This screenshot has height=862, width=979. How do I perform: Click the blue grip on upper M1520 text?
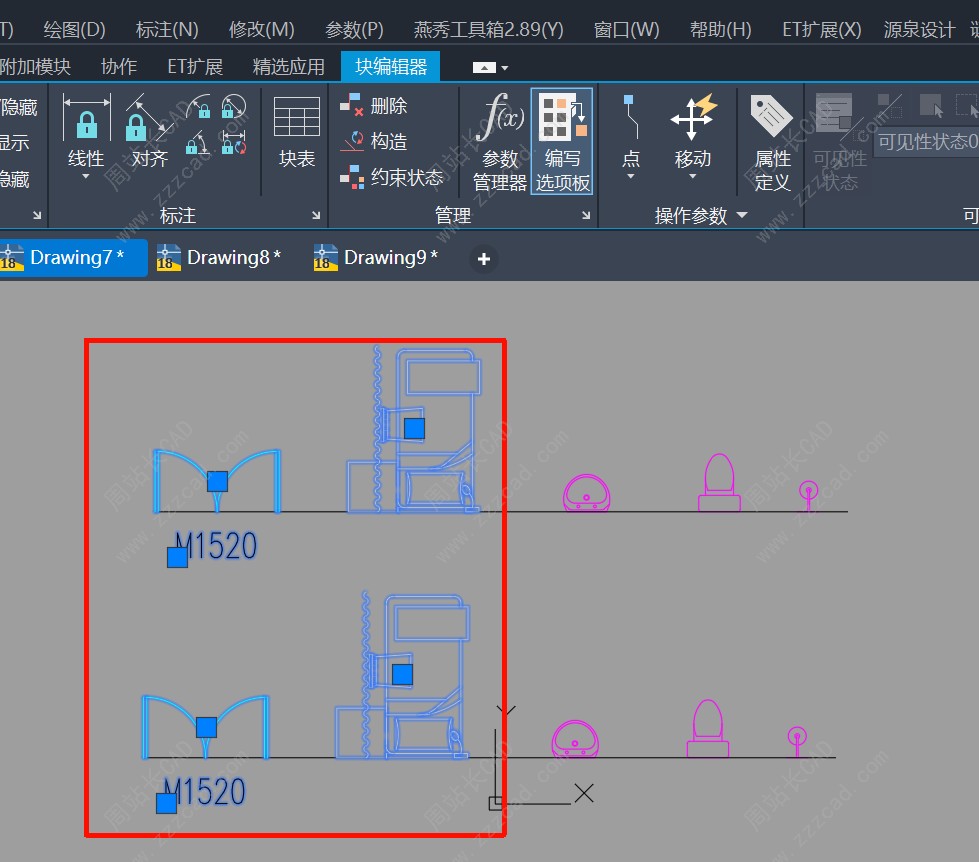[x=177, y=557]
